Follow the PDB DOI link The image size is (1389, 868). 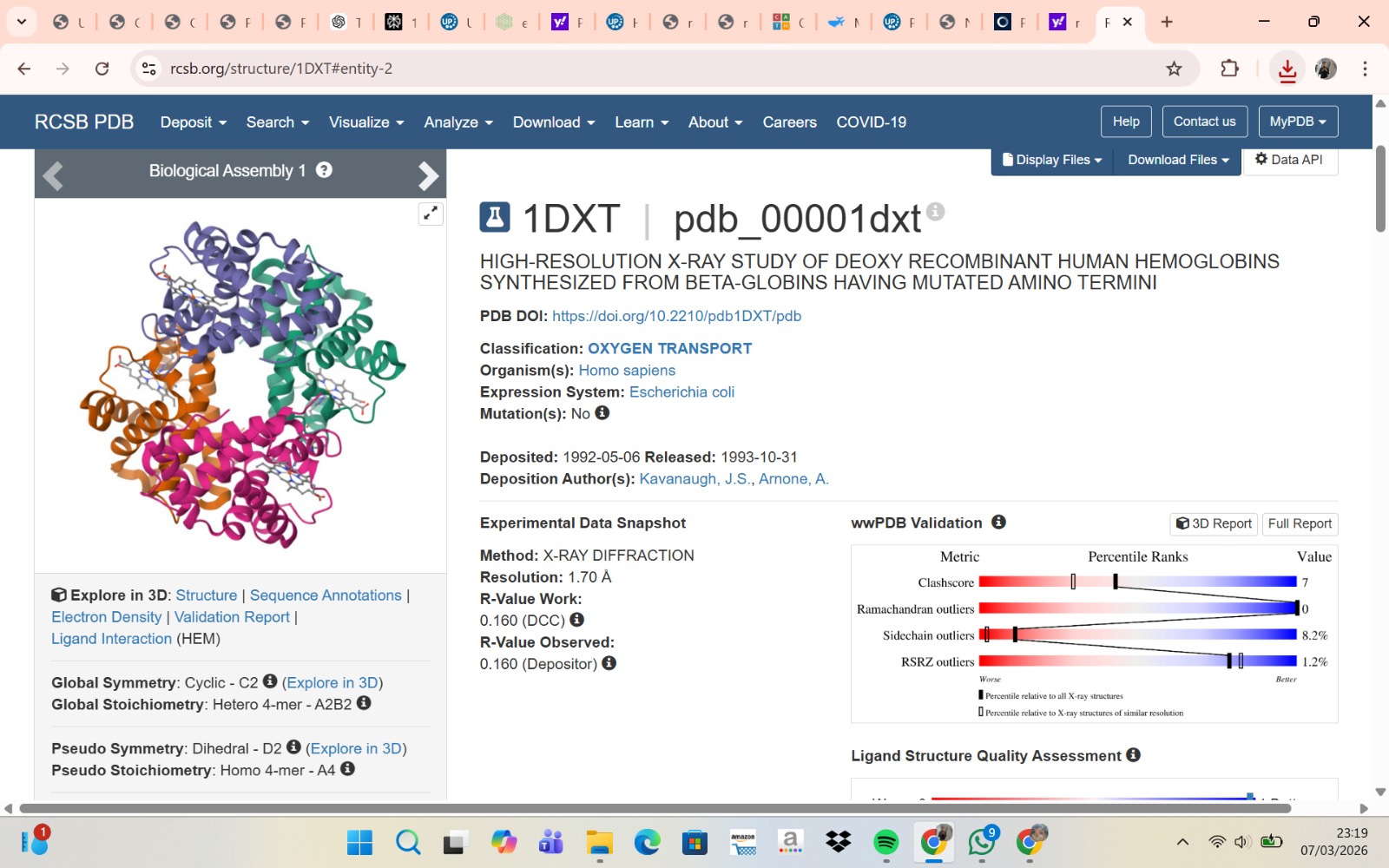[x=676, y=316]
